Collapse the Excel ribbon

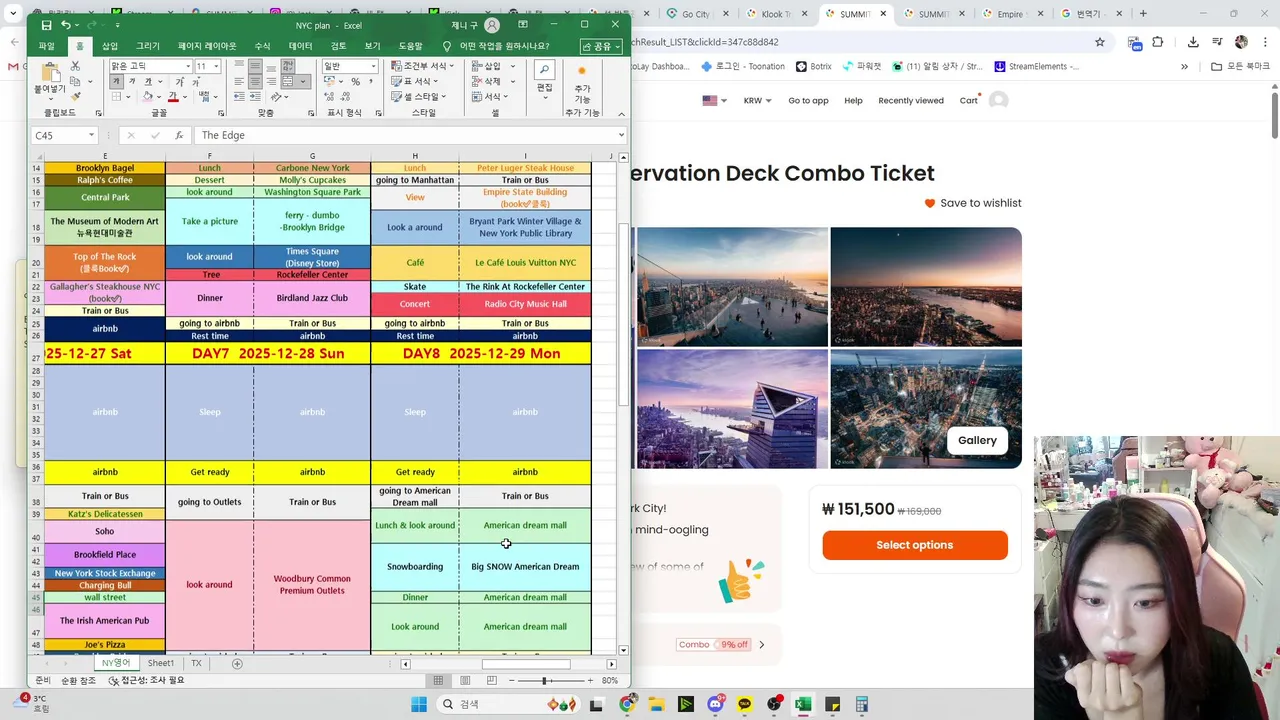(x=621, y=114)
